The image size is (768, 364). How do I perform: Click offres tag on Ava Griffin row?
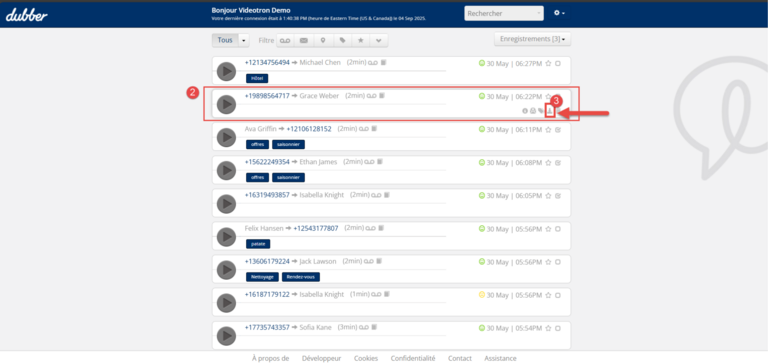coord(257,145)
